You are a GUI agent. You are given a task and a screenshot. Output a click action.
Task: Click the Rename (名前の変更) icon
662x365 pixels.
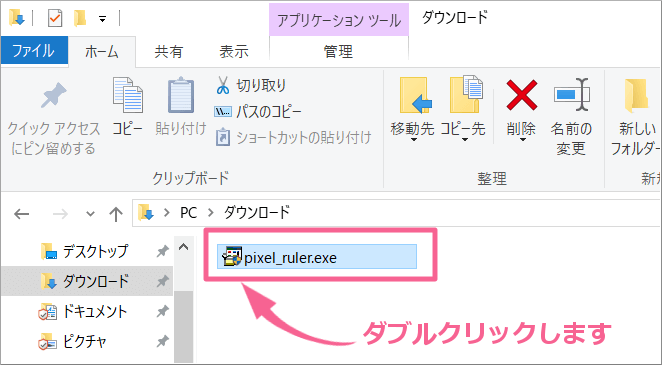point(572,95)
